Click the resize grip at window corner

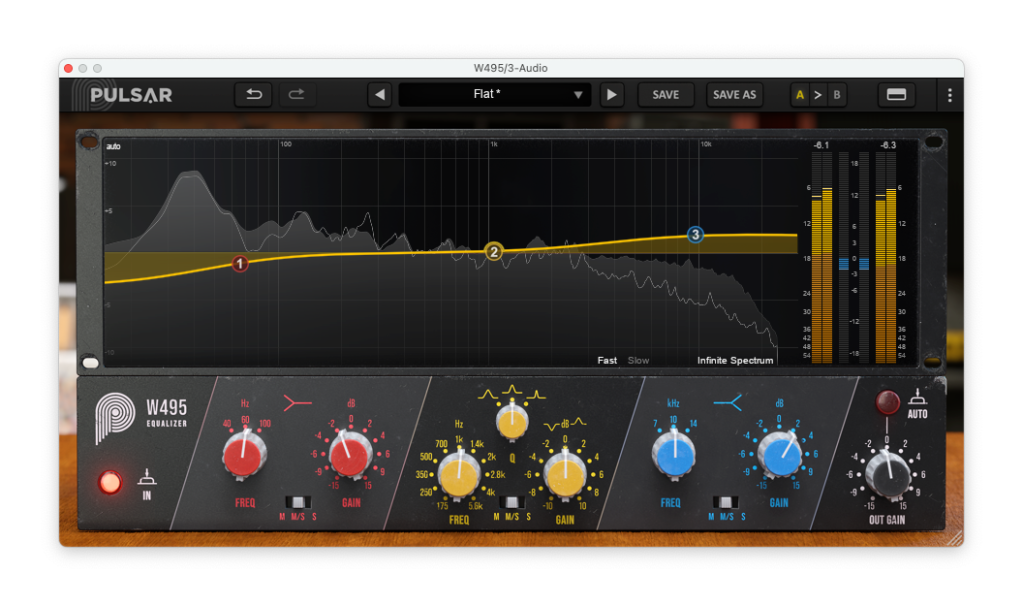(955, 538)
